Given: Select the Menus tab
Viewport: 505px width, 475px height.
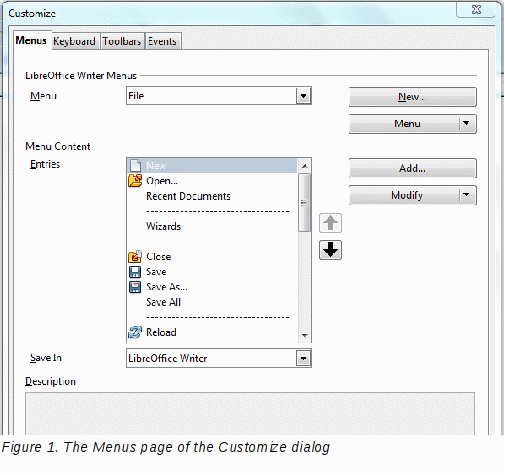Looking at the screenshot, I should (31, 41).
